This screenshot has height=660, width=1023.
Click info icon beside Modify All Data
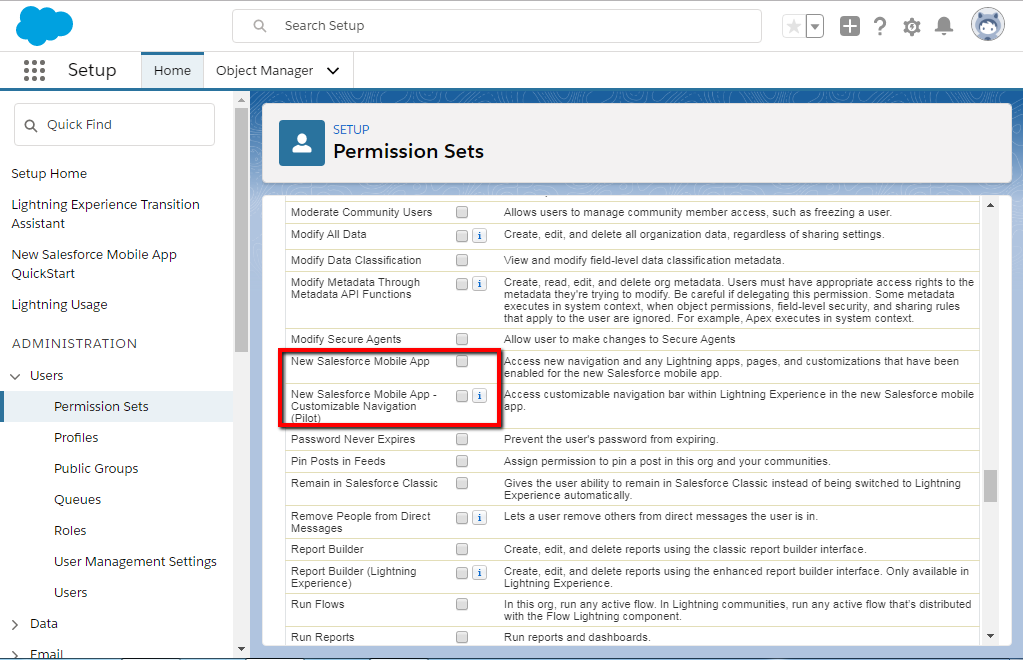479,236
